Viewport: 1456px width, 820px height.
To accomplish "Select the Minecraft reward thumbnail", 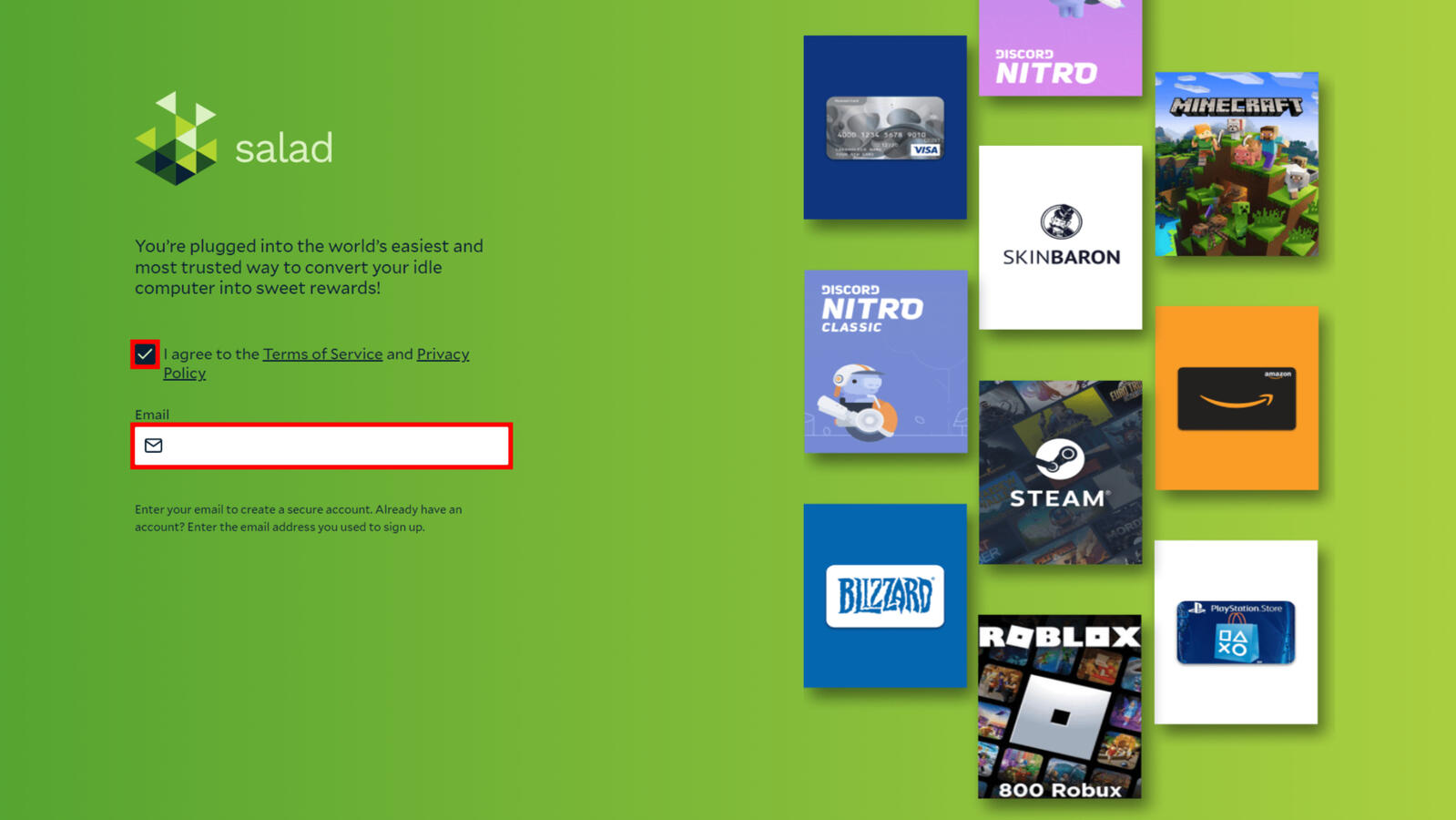I will tap(1236, 164).
